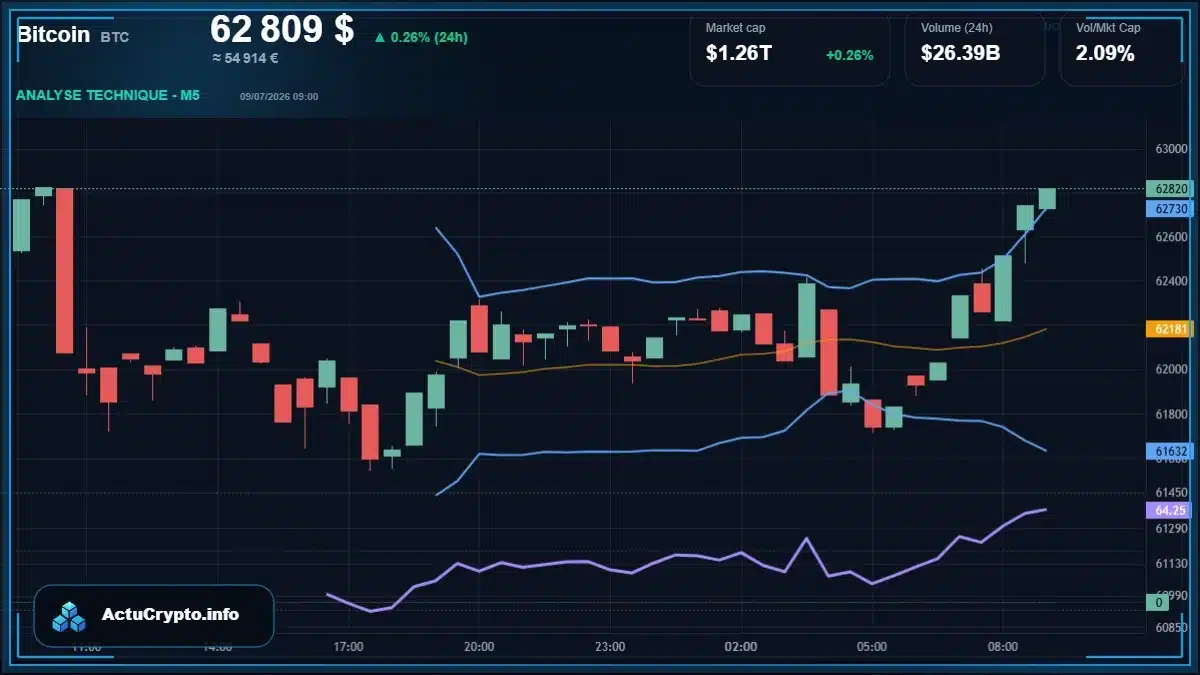Click the 05:00 time axis label
Viewport: 1200px width, 675px height.
click(x=872, y=647)
